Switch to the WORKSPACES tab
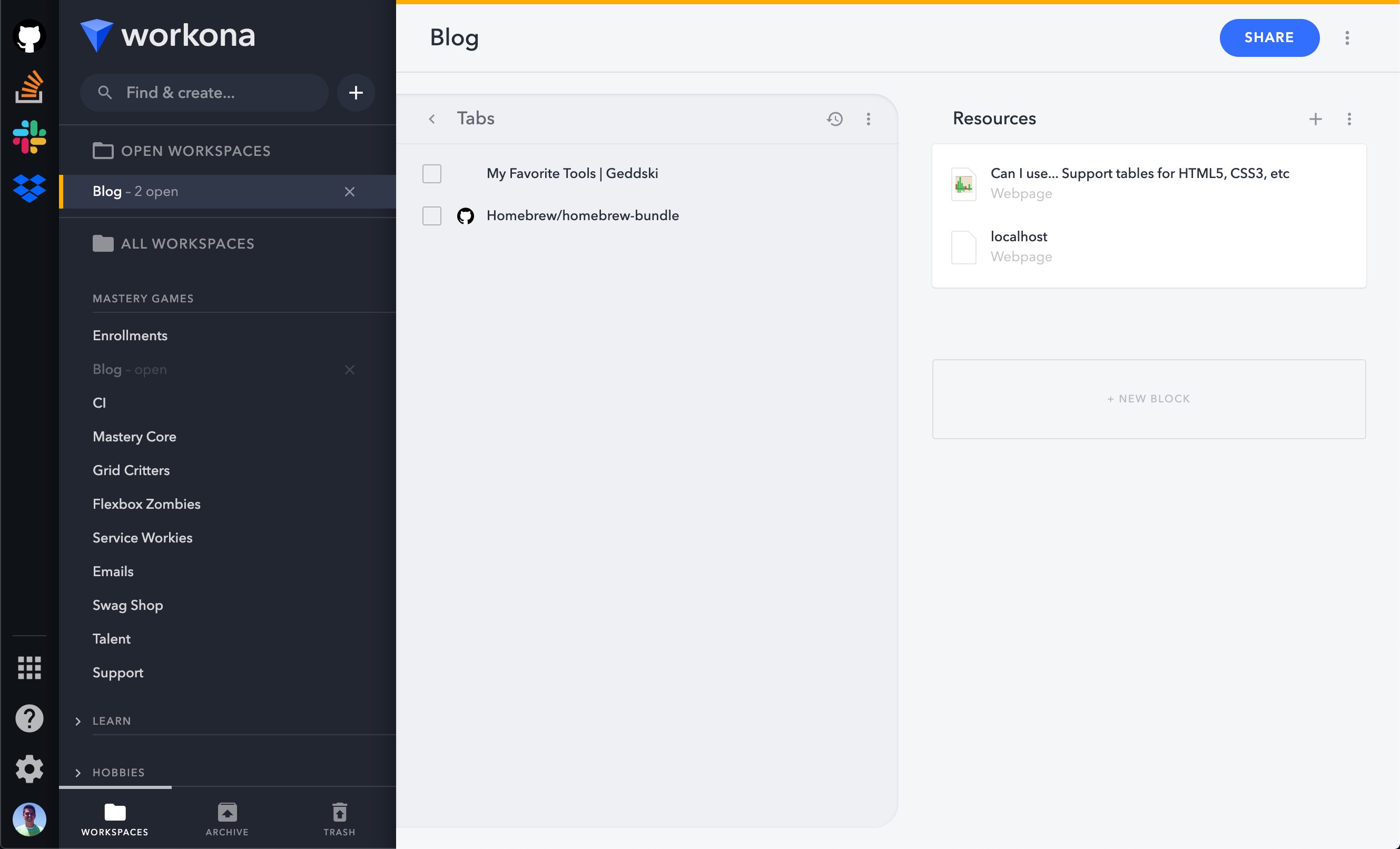 (x=115, y=819)
